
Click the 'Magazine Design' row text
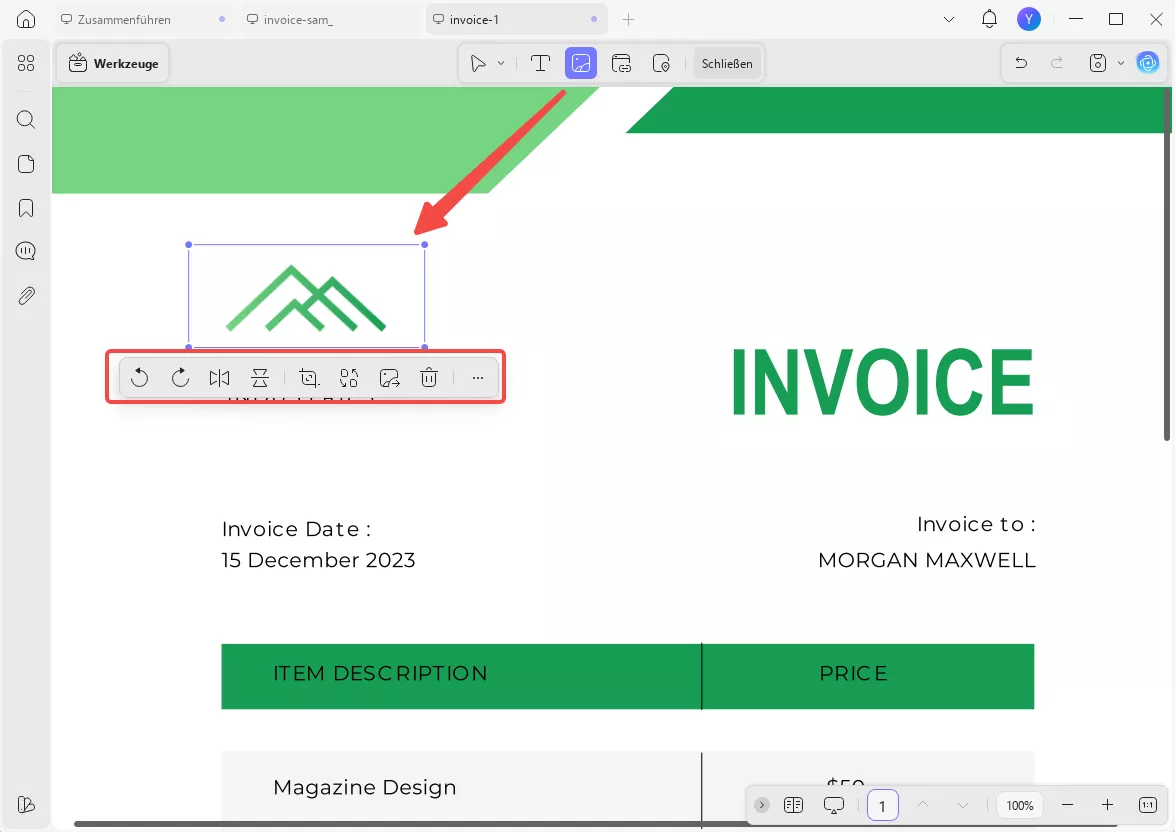[365, 787]
